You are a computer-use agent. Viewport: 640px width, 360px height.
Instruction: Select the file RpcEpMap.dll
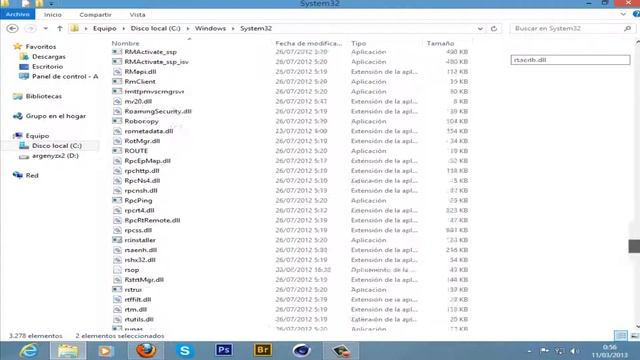(x=147, y=161)
